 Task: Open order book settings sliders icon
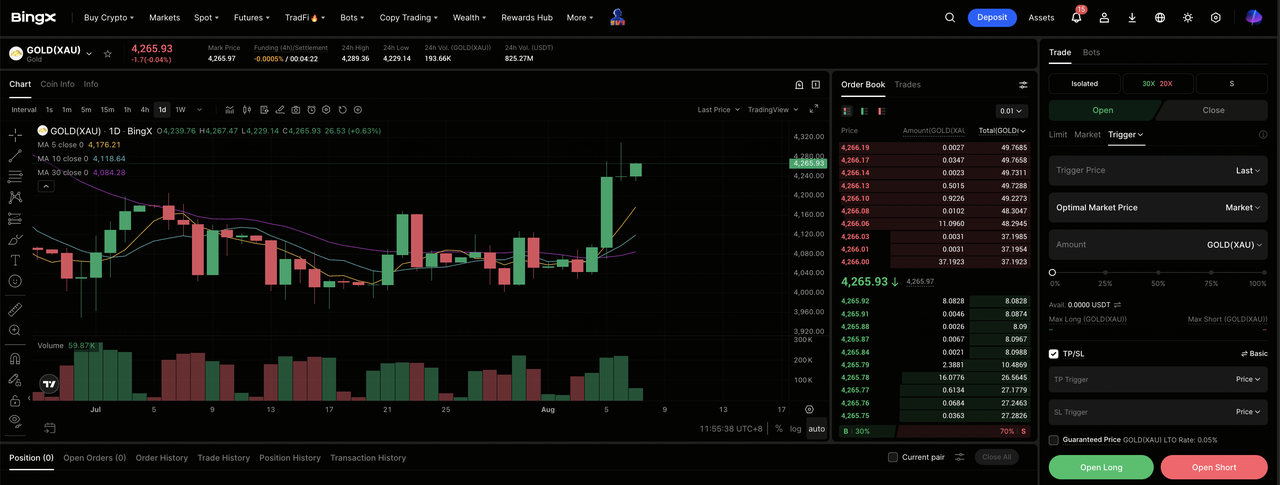coord(1023,85)
